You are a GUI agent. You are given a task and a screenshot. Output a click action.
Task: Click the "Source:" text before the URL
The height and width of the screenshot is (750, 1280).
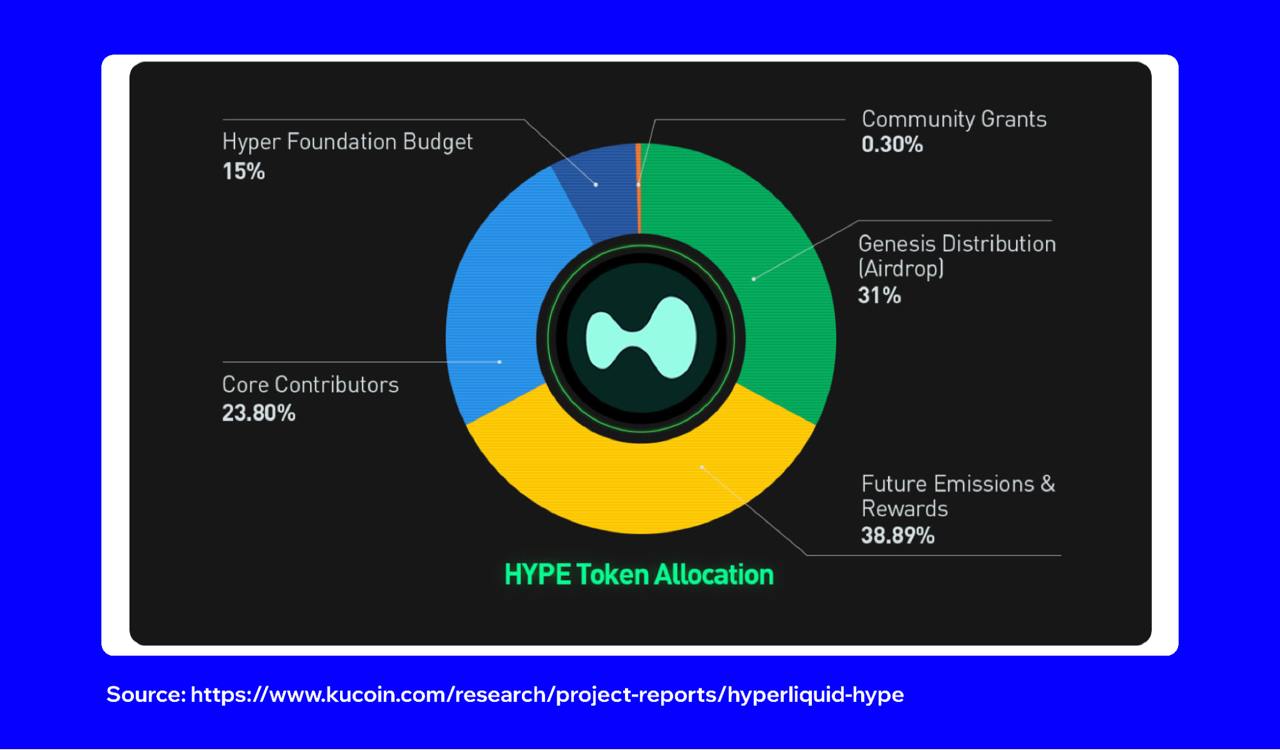[145, 694]
